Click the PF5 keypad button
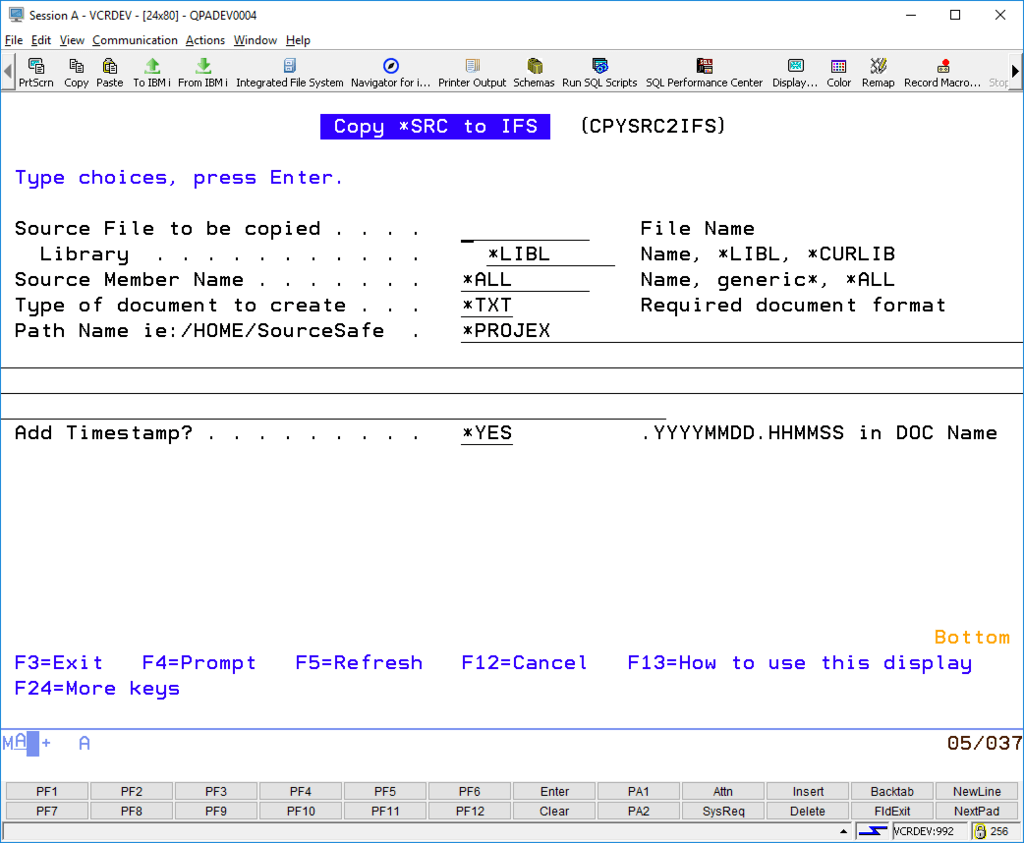Viewport: 1024px width, 843px height. (x=385, y=791)
